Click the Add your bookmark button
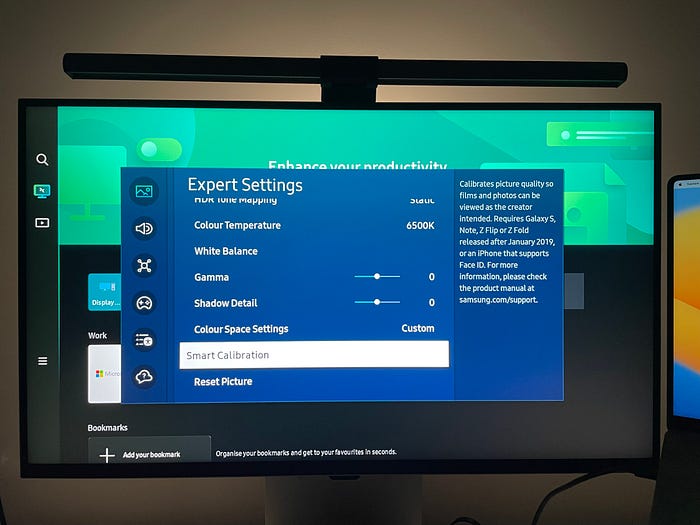The height and width of the screenshot is (525, 700). (x=149, y=450)
